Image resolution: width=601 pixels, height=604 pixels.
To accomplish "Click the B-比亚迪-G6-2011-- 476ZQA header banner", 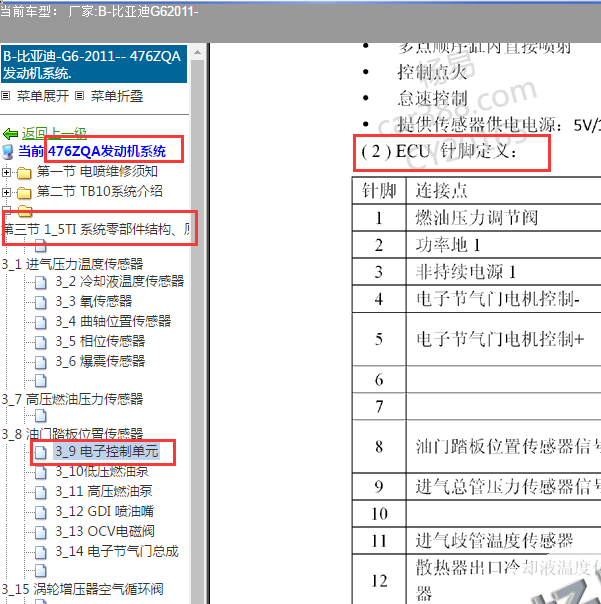I will (x=94, y=64).
